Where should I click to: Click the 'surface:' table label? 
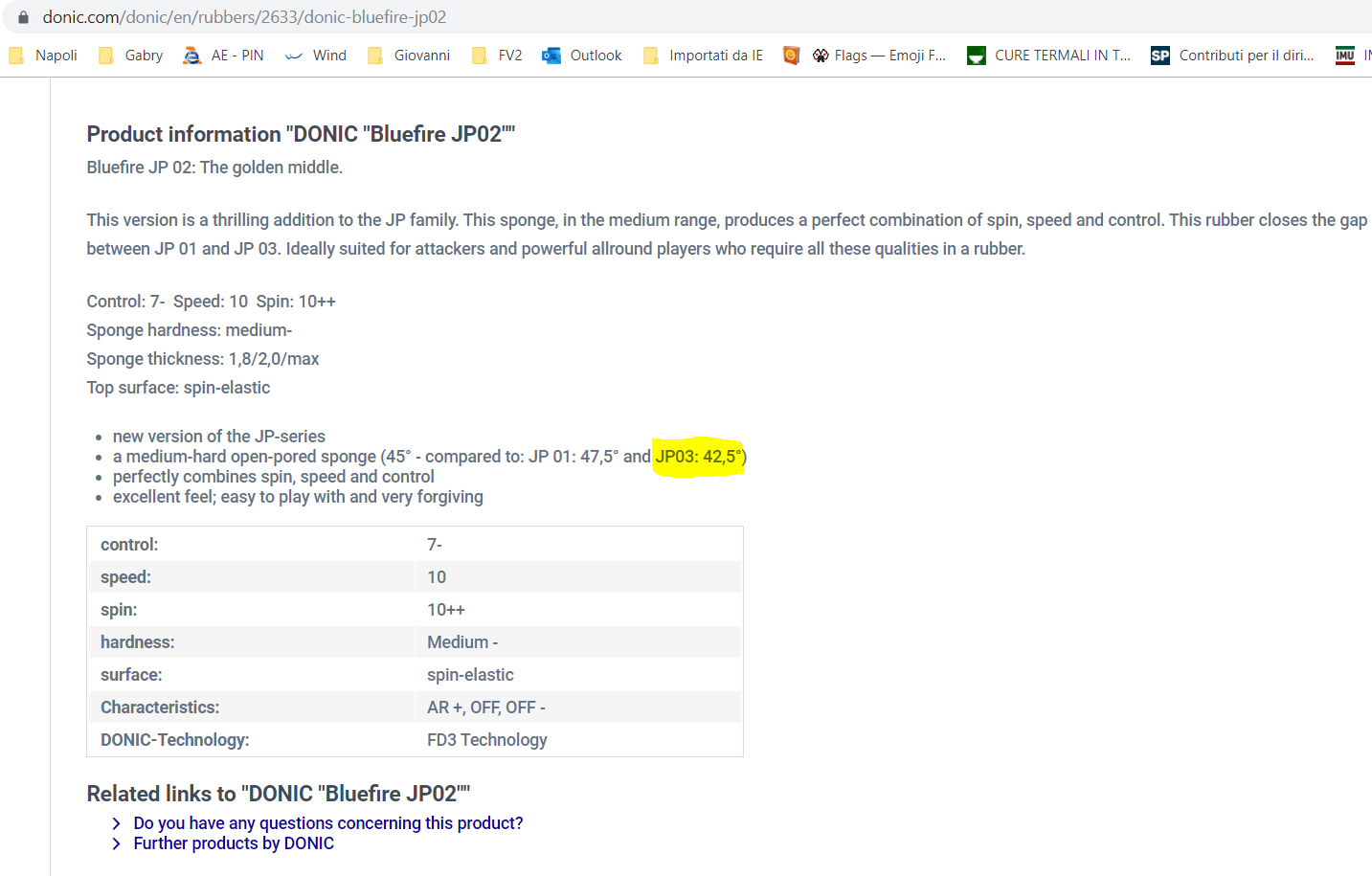[131, 675]
